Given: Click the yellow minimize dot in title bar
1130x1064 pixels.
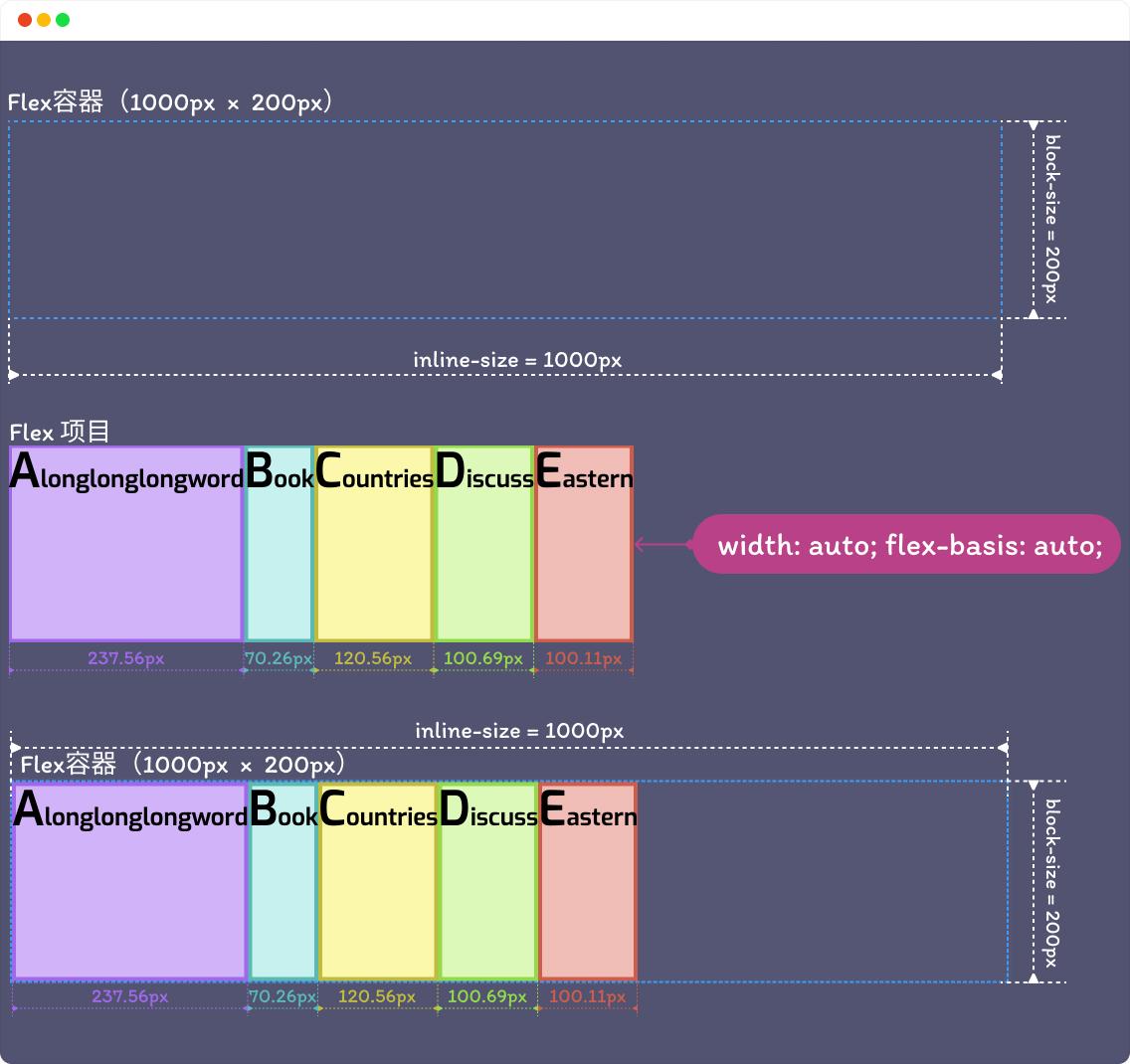Looking at the screenshot, I should point(44,20).
